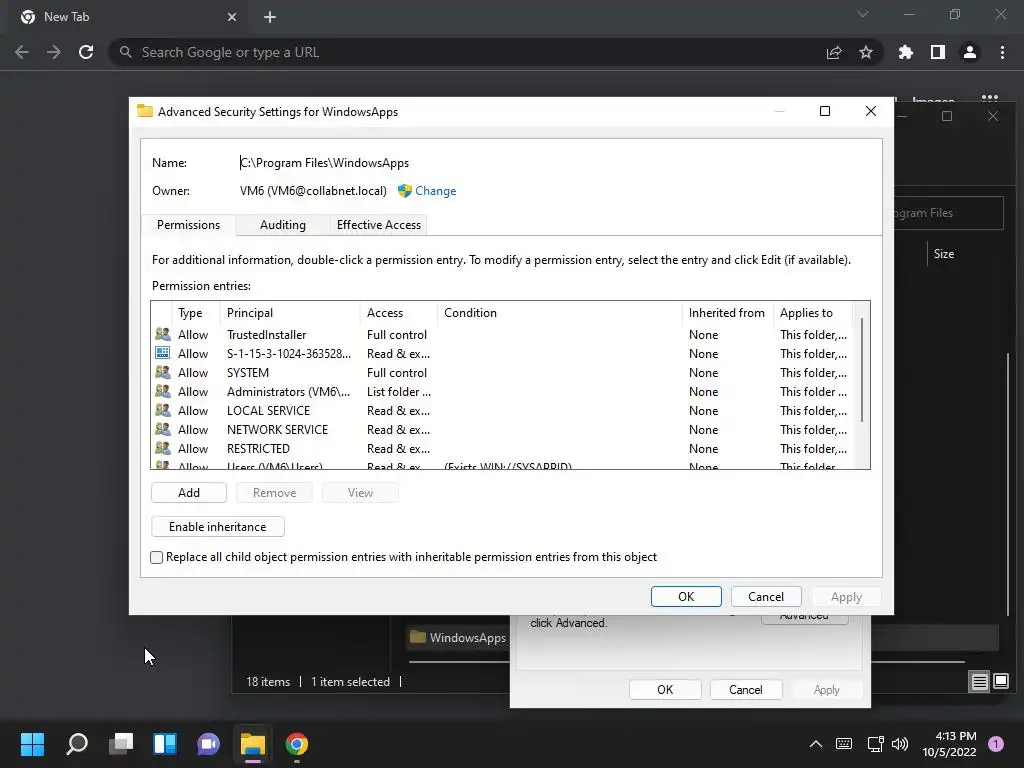This screenshot has height=768, width=1024.
Task: Open the Chat app on the taskbar
Action: pyautogui.click(x=208, y=744)
